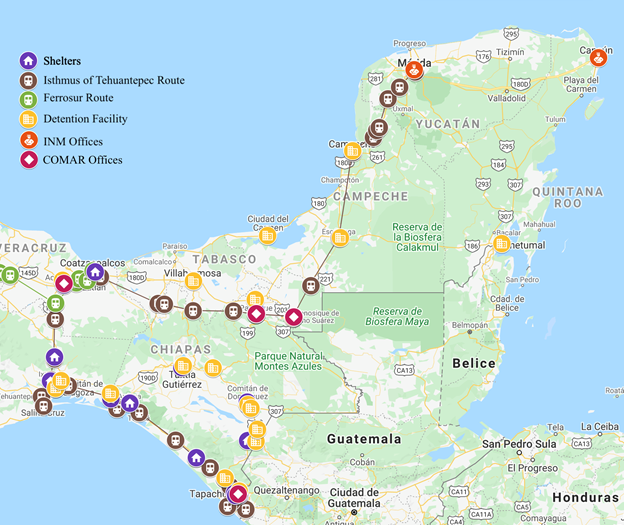Click the "Ferrosur Route" legend text
624x525 pixels.
tap(78, 99)
